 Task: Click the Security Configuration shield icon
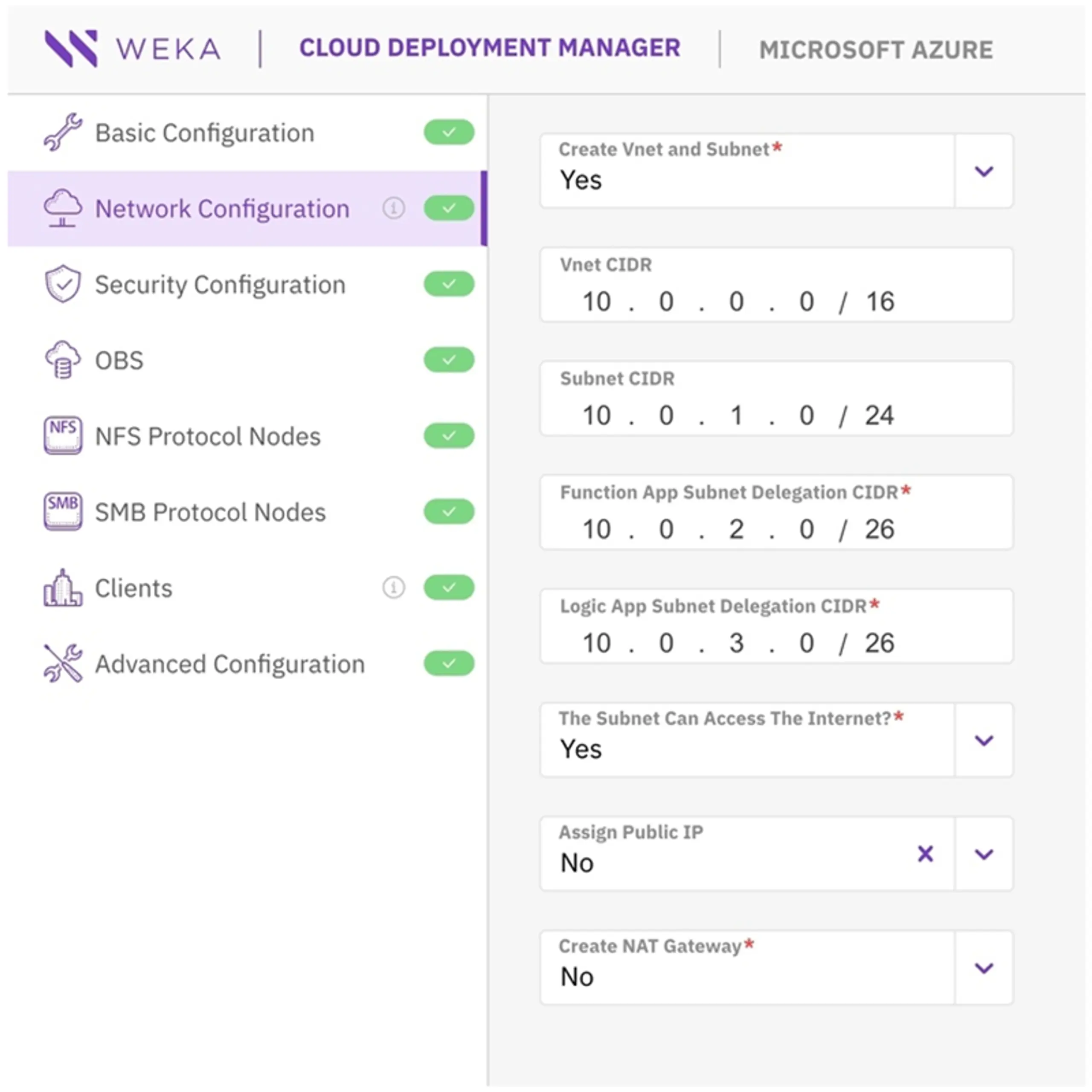pyautogui.click(x=63, y=284)
